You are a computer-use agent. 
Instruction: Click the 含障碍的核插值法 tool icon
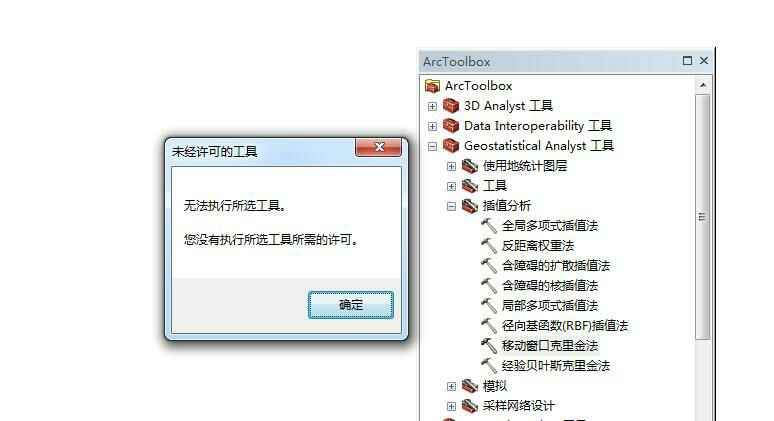[x=489, y=286]
